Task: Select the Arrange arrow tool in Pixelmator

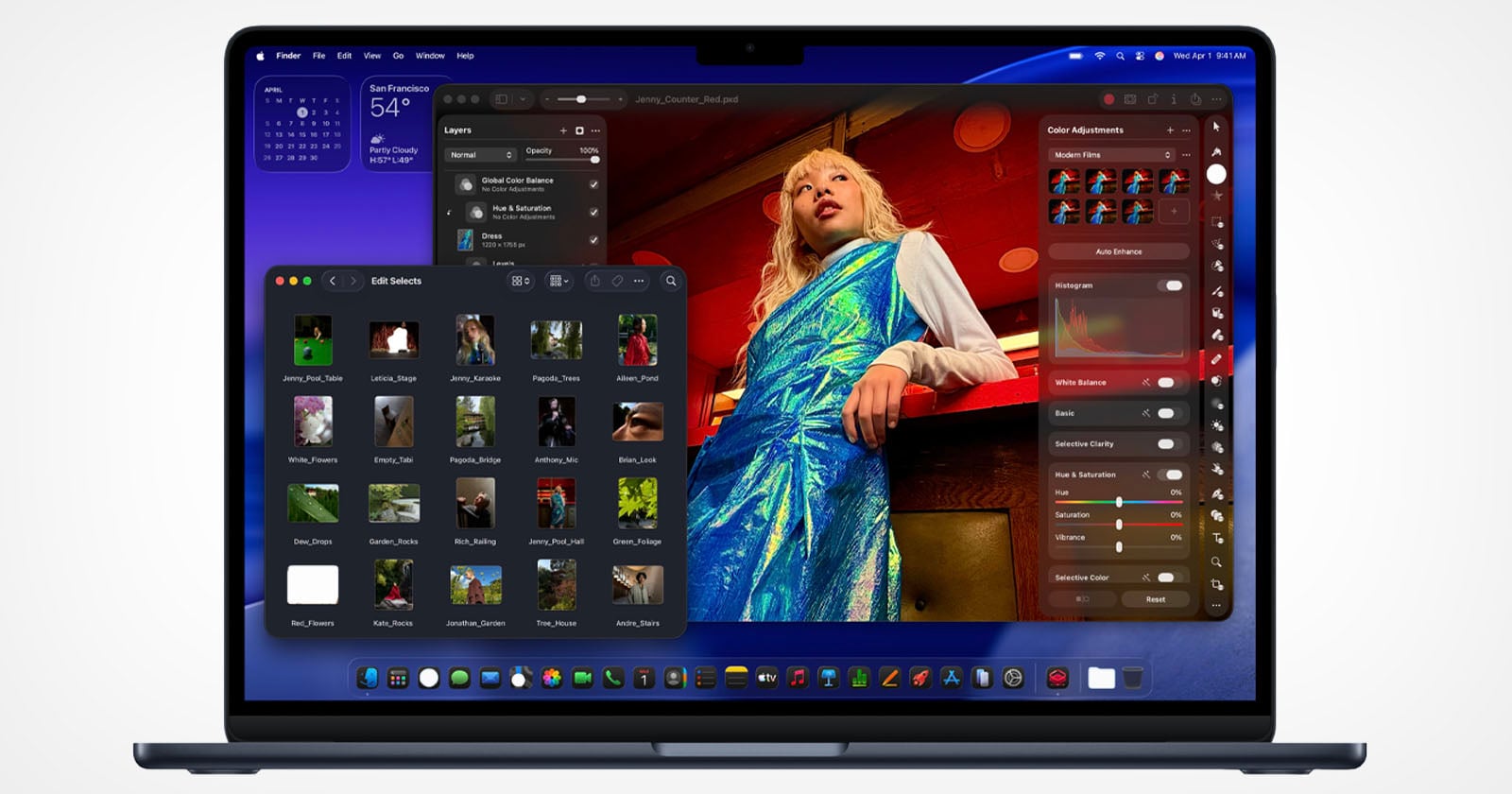Action: [x=1216, y=127]
